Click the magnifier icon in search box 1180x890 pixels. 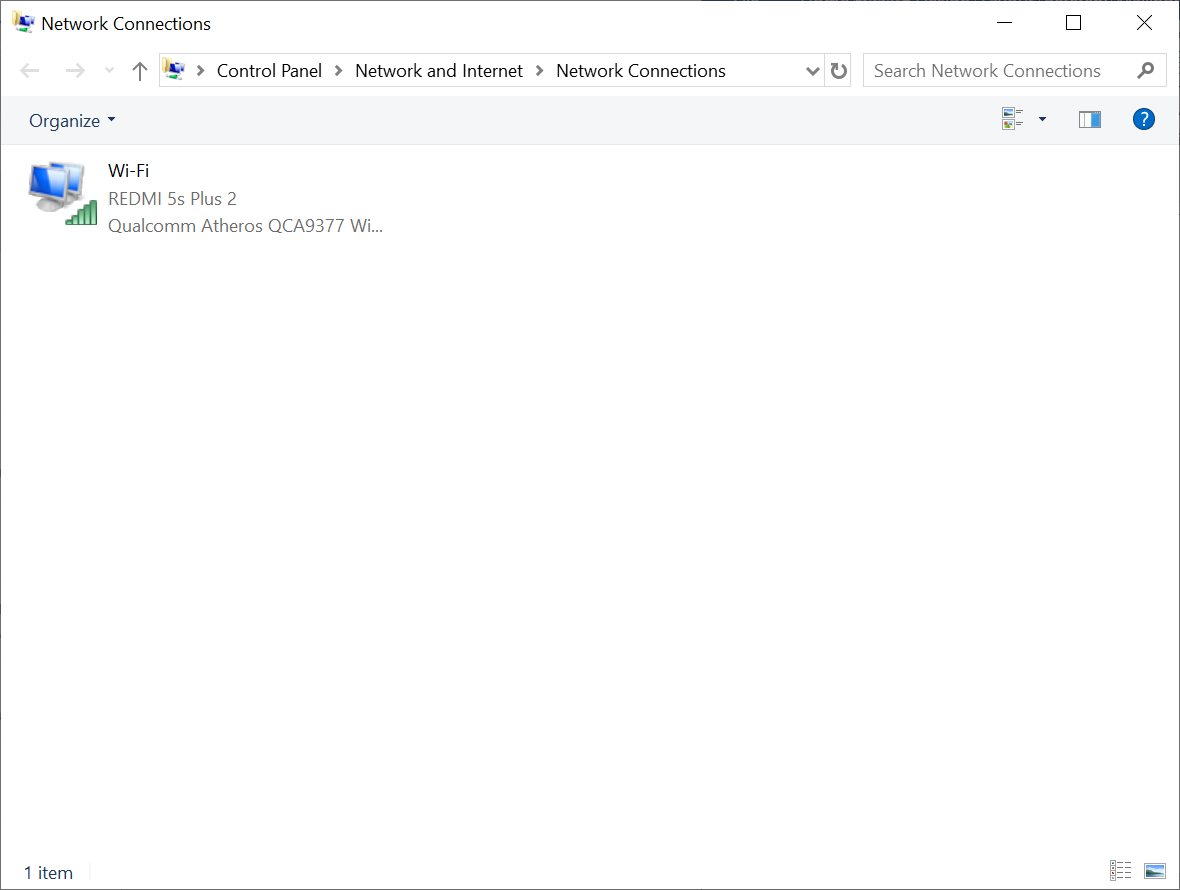[x=1146, y=71]
